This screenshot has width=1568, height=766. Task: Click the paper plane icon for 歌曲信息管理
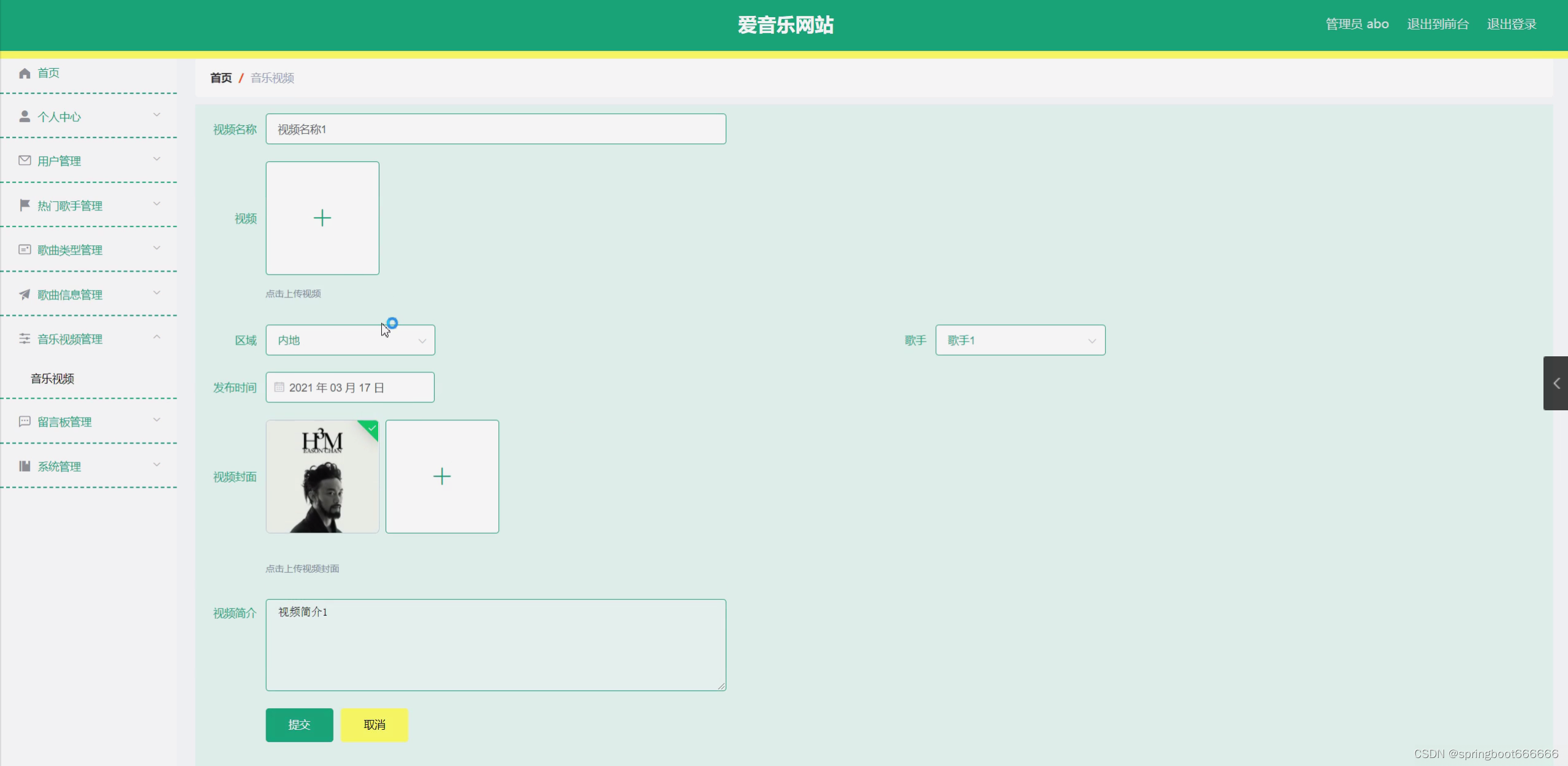tap(25, 294)
